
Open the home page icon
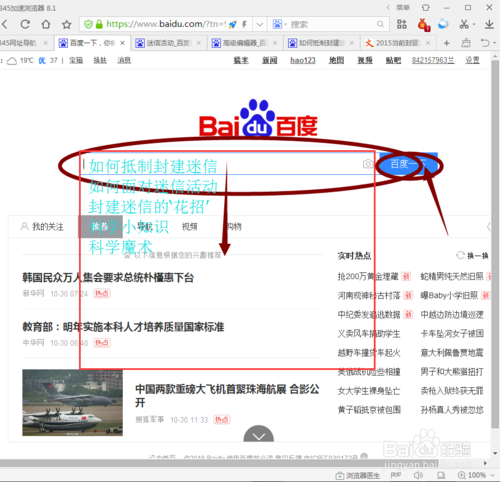(x=46, y=24)
